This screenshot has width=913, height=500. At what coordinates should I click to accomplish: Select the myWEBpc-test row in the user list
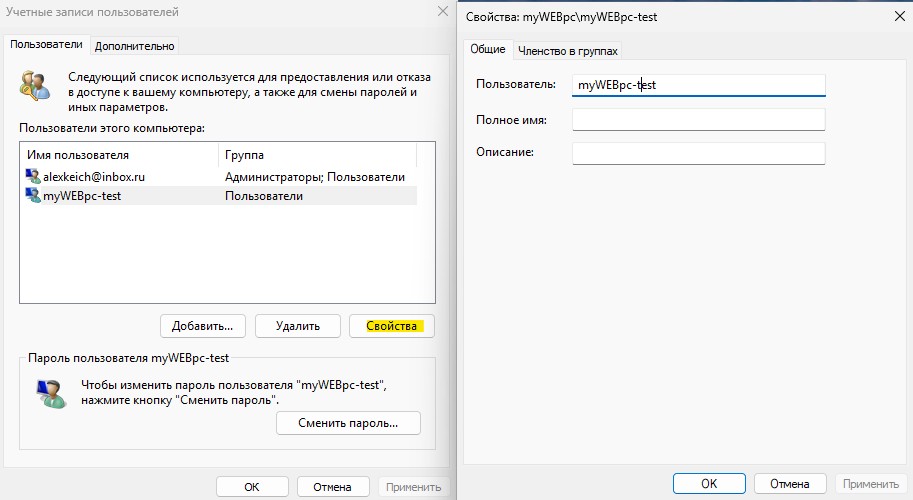pos(221,196)
